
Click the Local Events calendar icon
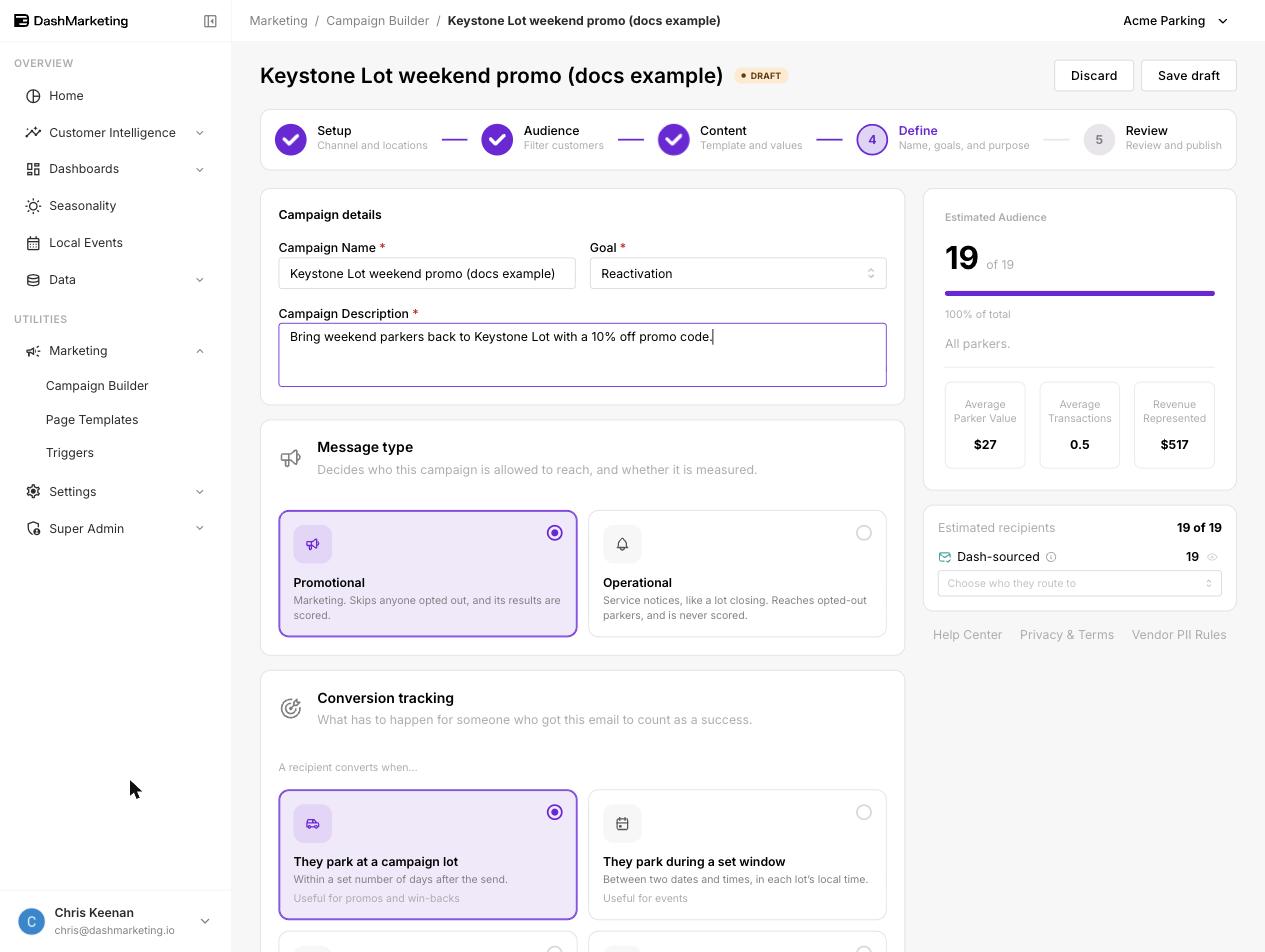[33, 243]
